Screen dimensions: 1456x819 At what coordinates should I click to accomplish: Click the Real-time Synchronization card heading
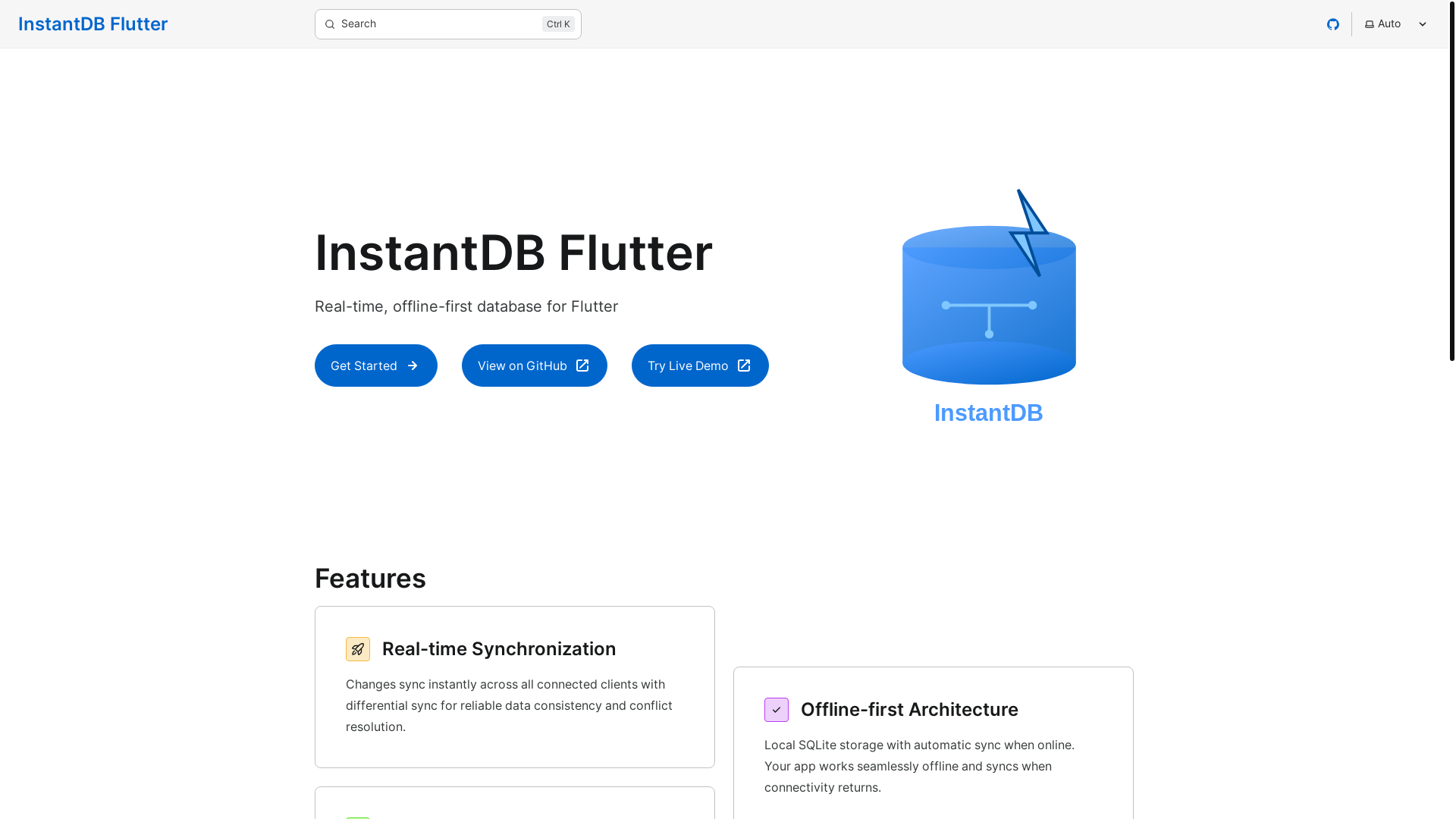point(499,649)
